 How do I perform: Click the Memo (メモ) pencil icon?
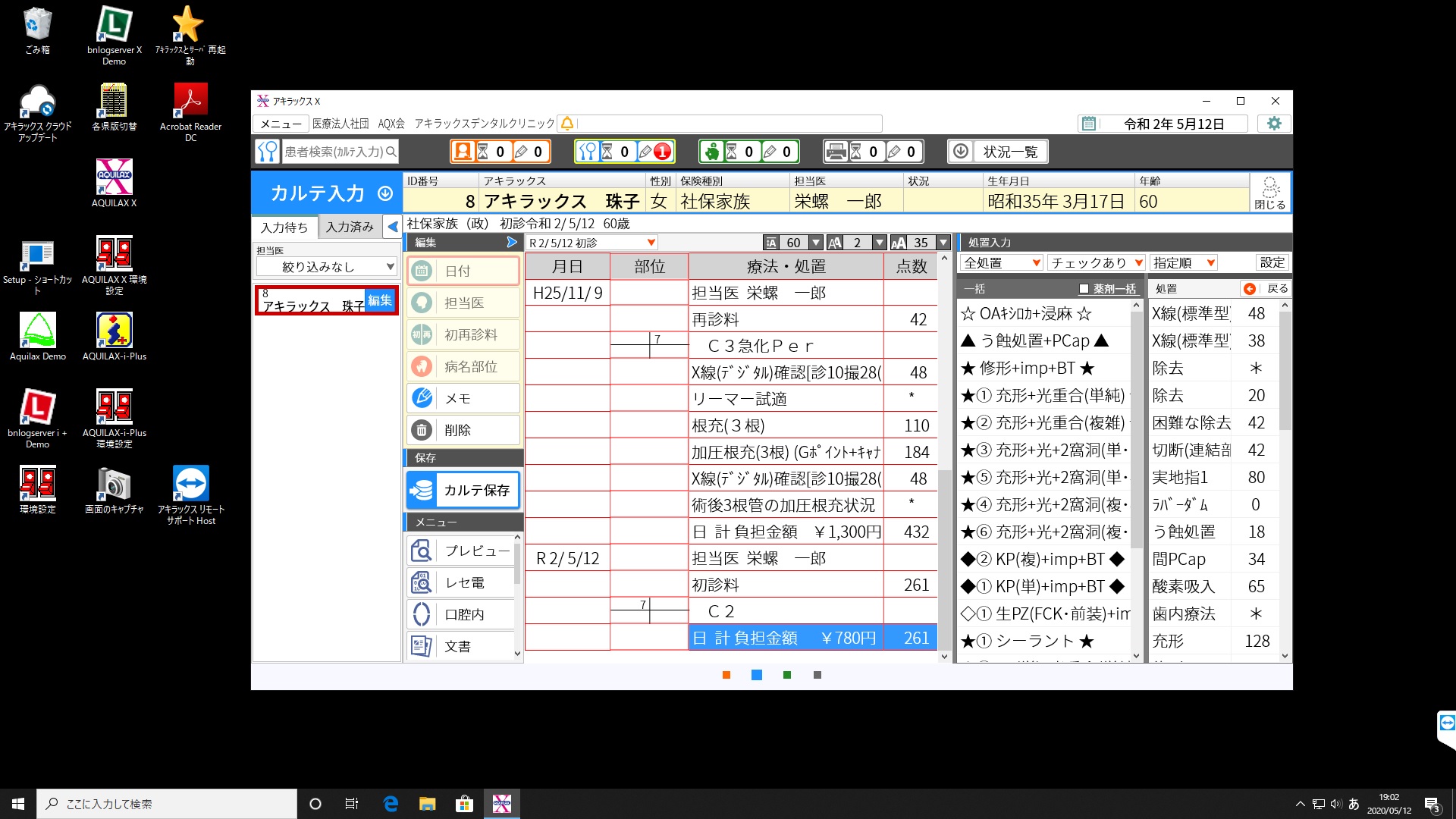pyautogui.click(x=422, y=398)
